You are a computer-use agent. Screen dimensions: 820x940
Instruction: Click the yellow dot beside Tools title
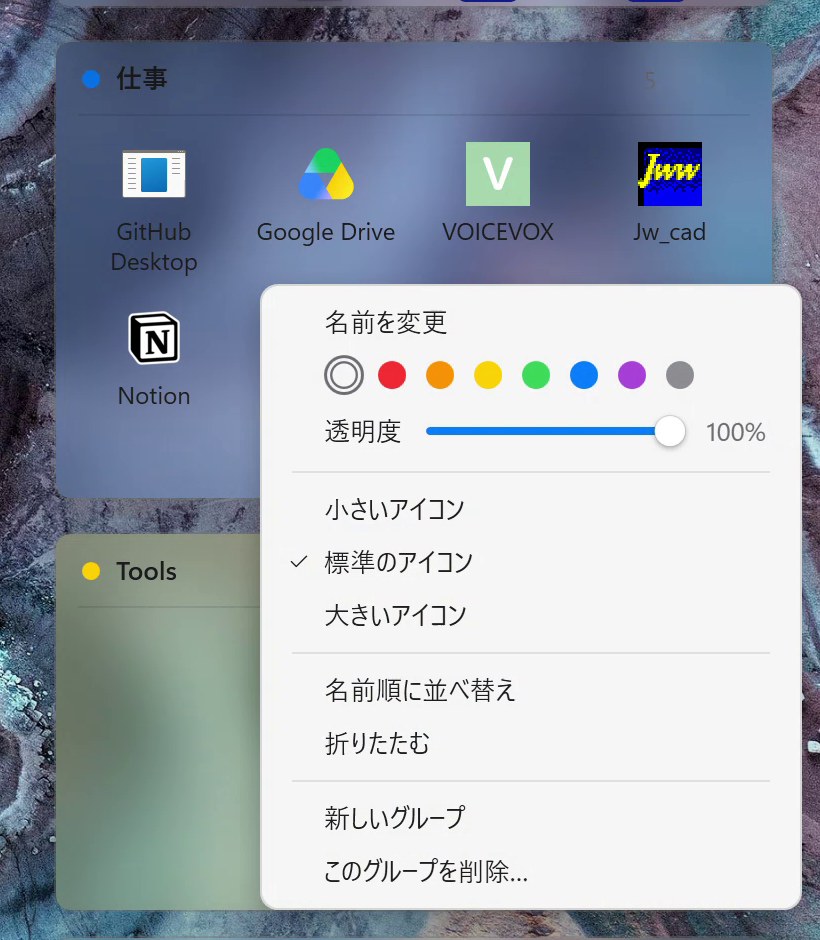coord(91,571)
